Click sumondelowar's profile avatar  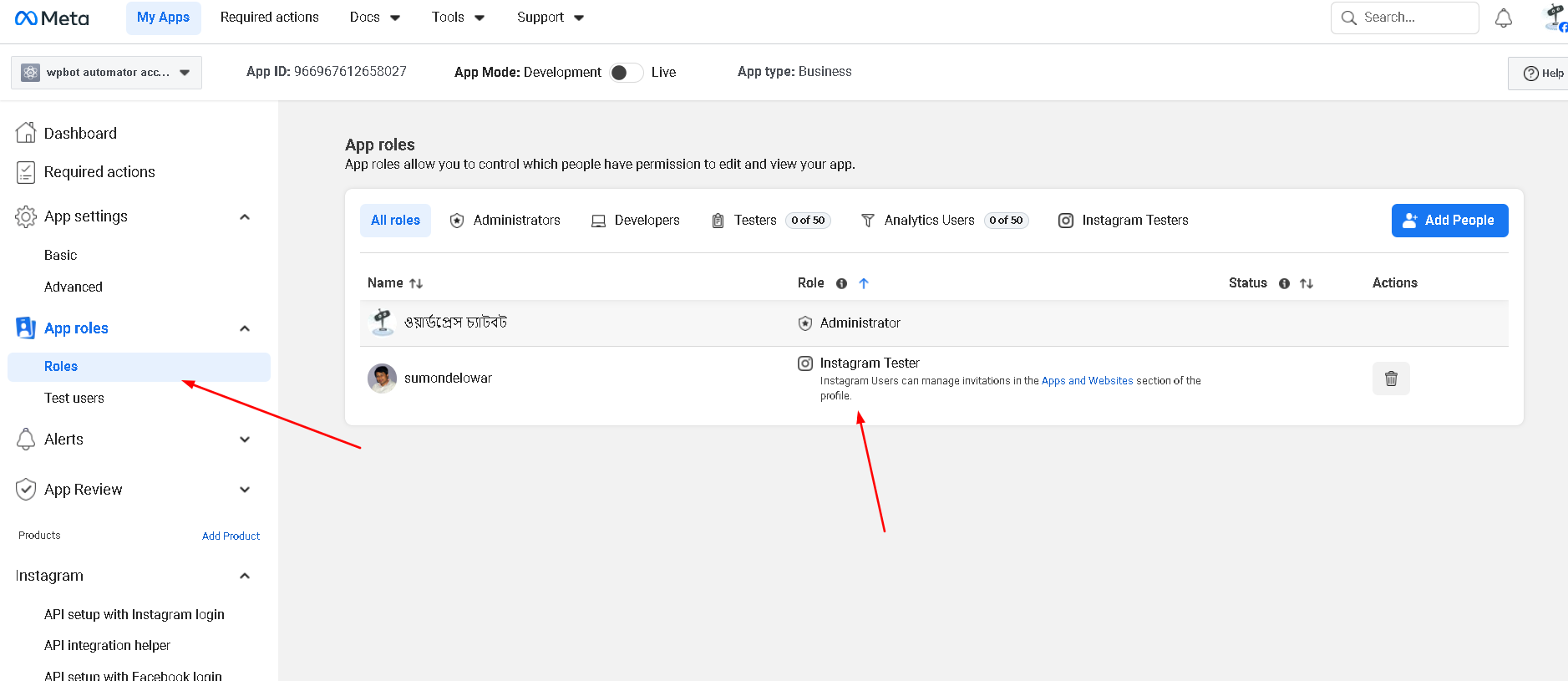(382, 379)
